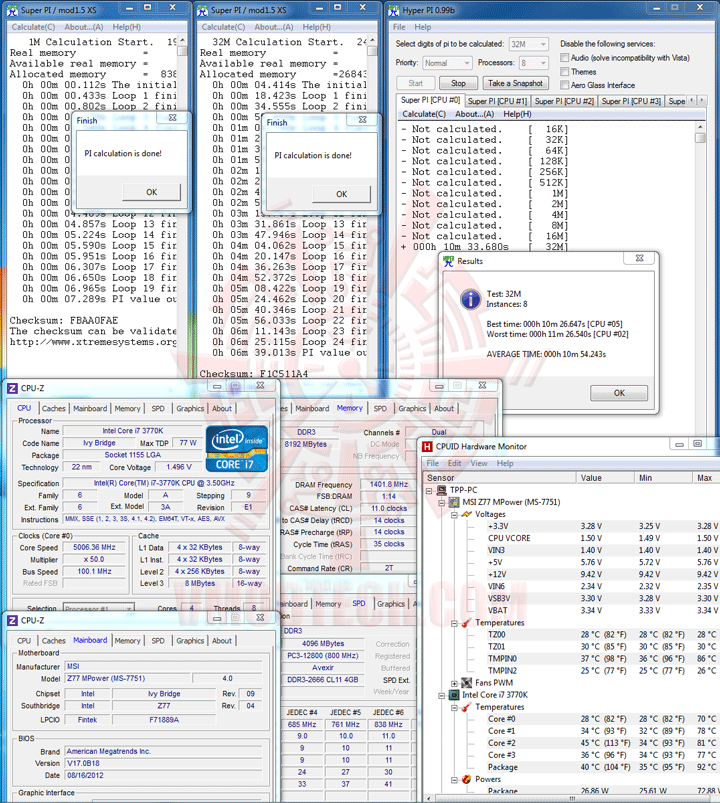Click Take a Snapshot button
720x803 pixels.
(x=515, y=83)
